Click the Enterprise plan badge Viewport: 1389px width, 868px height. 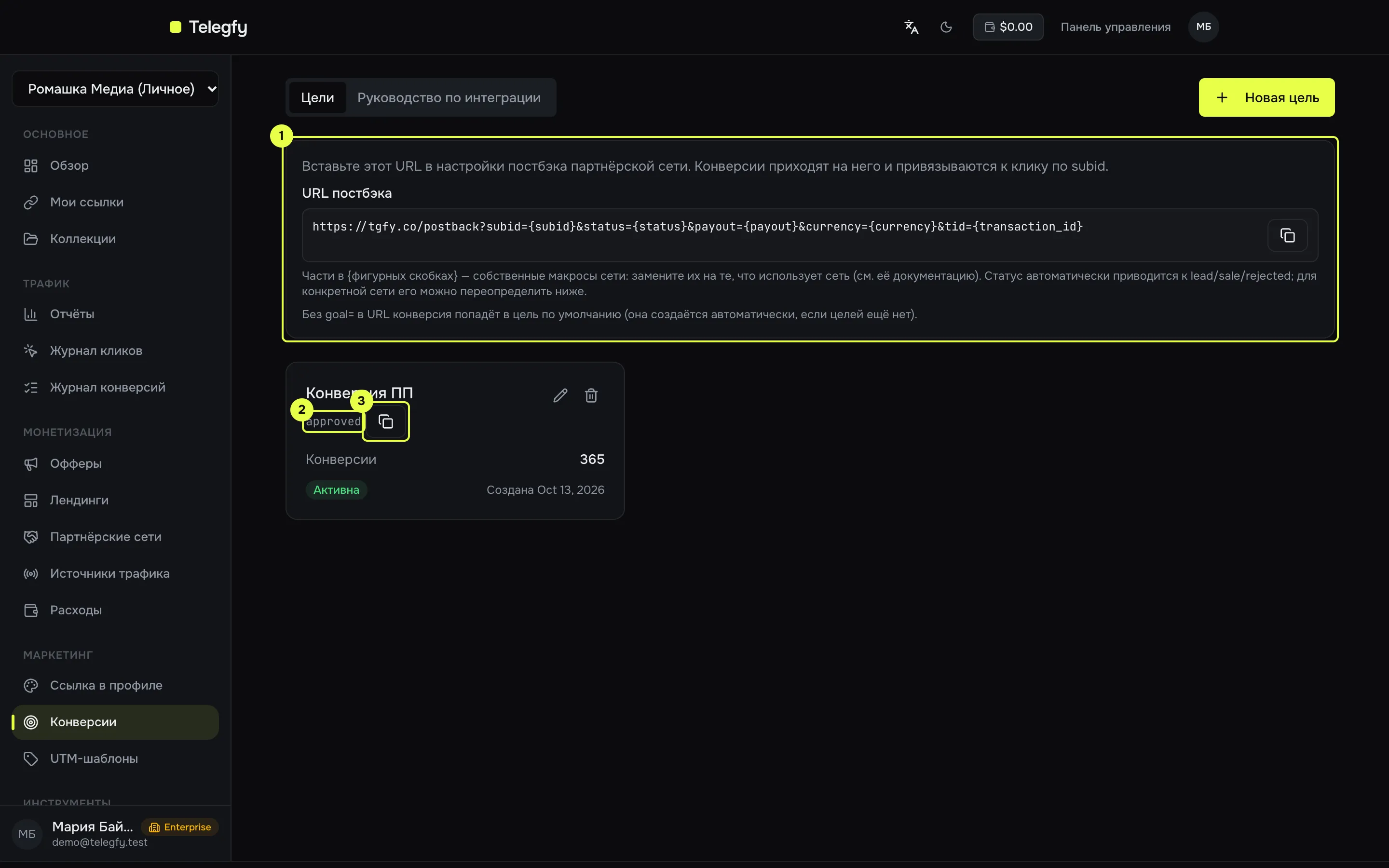click(180, 827)
